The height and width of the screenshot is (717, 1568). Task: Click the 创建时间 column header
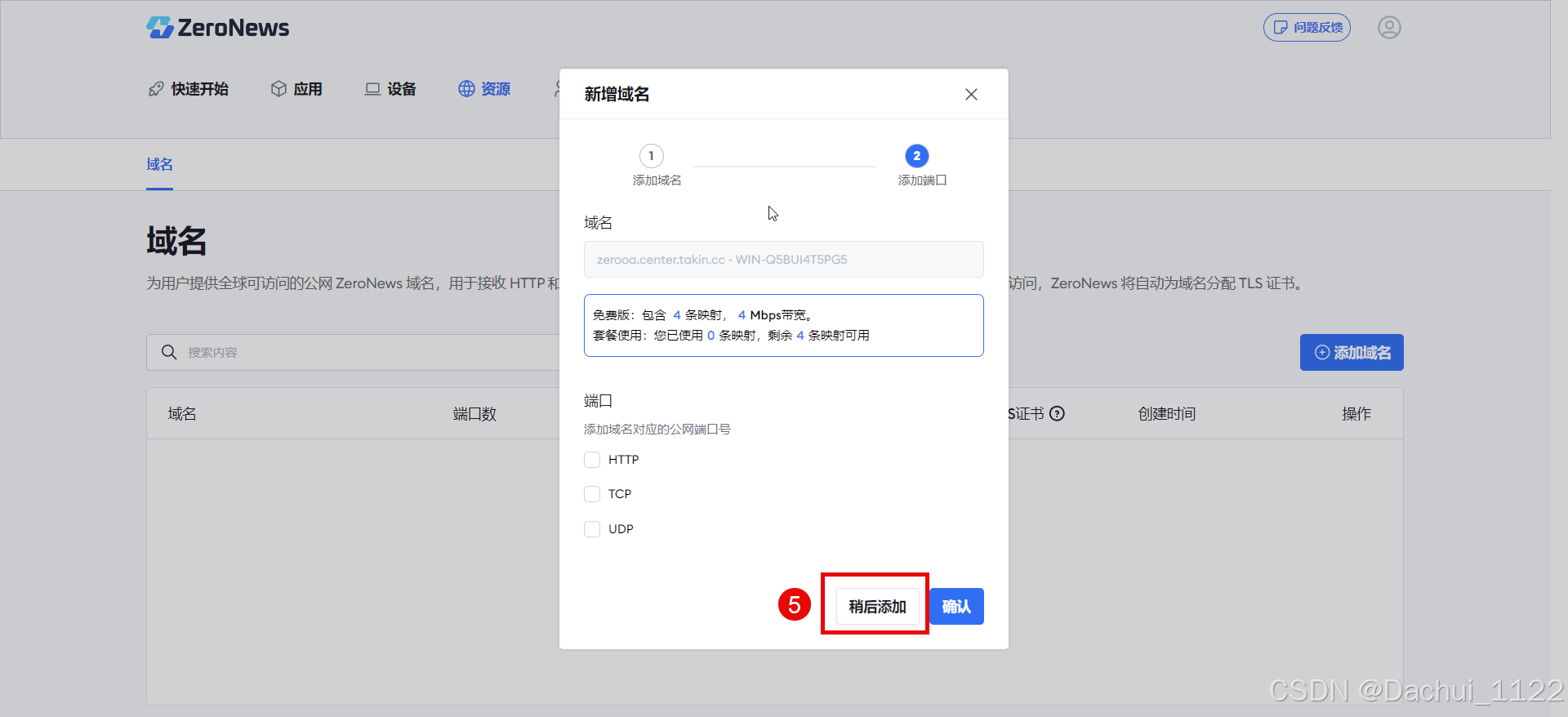coord(1167,414)
